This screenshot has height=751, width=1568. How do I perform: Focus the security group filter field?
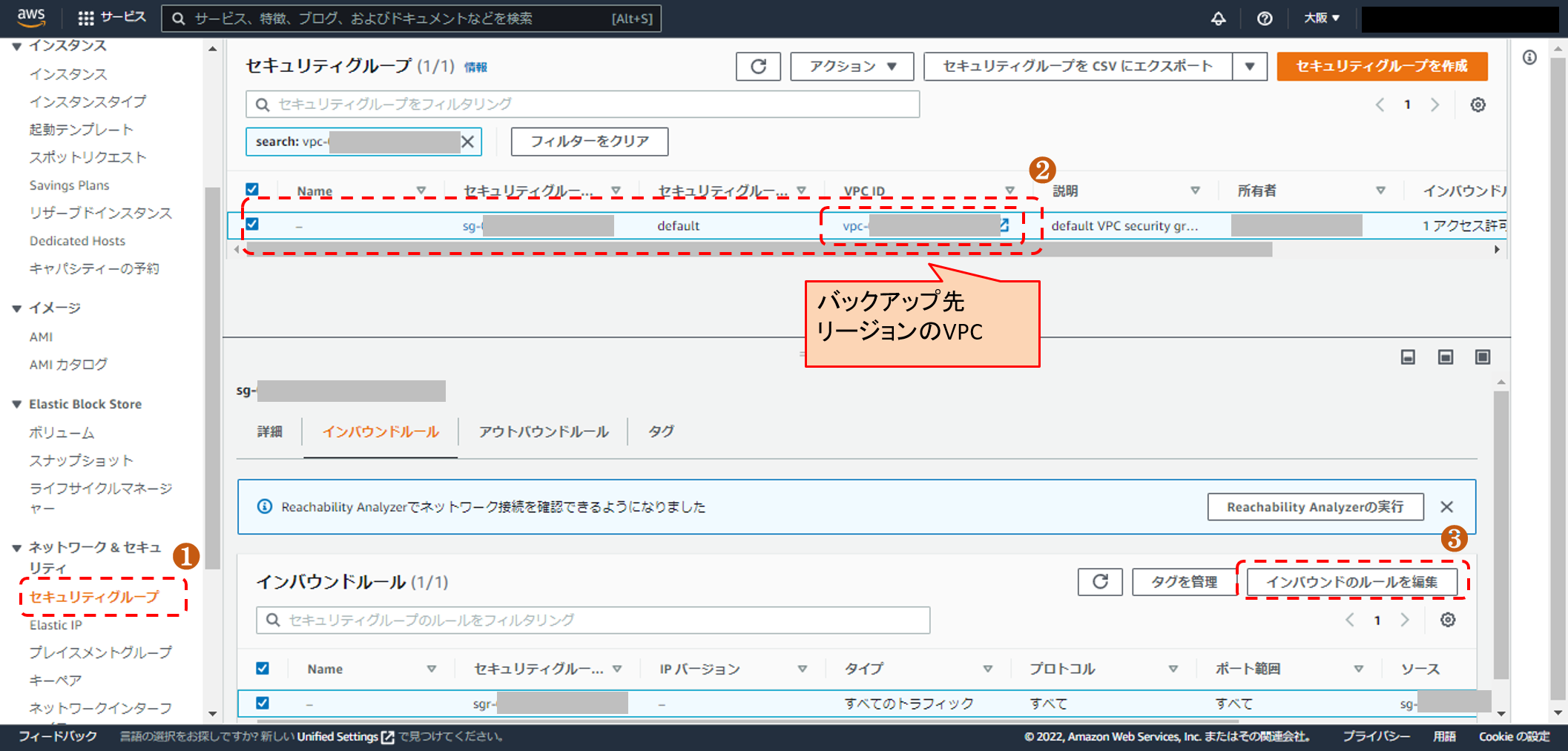pyautogui.click(x=582, y=105)
